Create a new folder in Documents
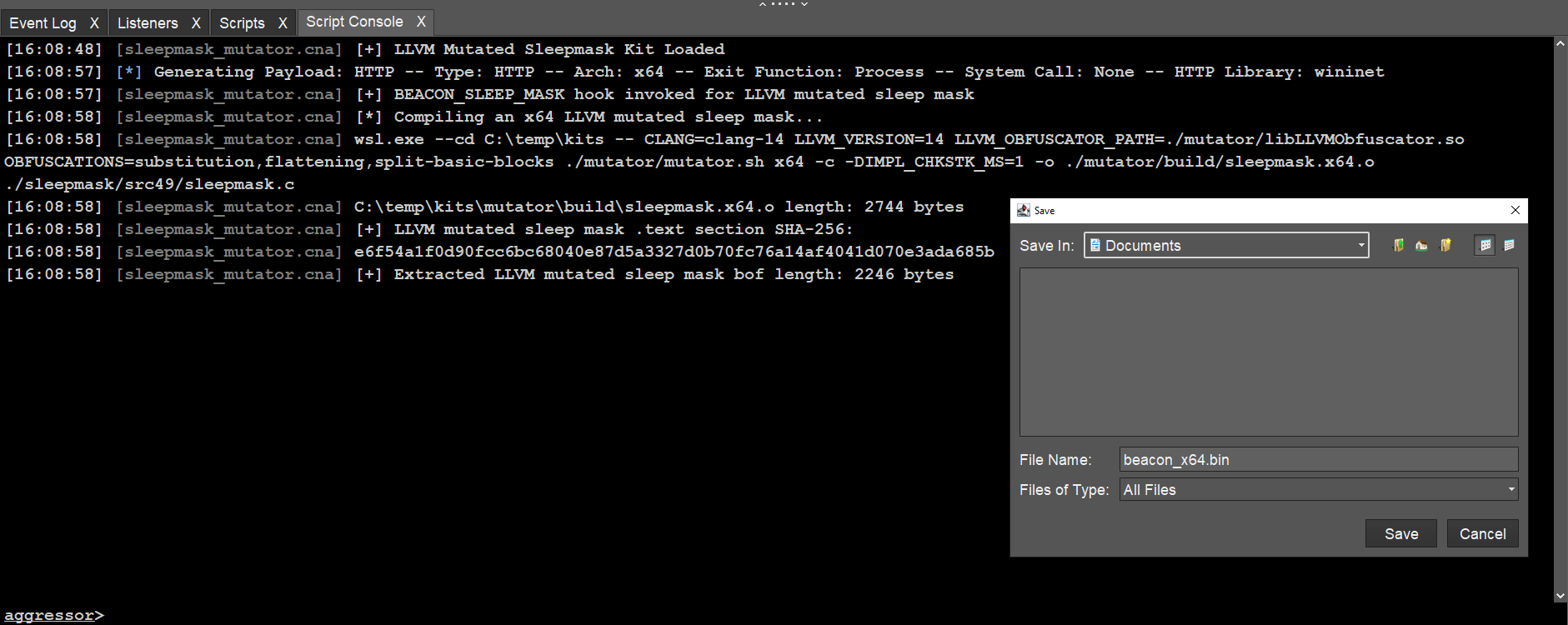The image size is (1568, 625). (x=1445, y=245)
